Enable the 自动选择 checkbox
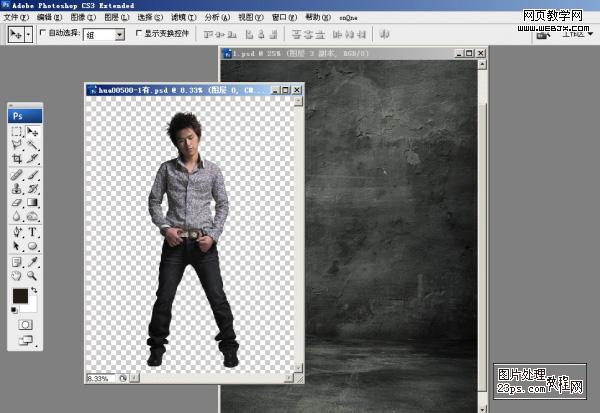 pyautogui.click(x=43, y=33)
